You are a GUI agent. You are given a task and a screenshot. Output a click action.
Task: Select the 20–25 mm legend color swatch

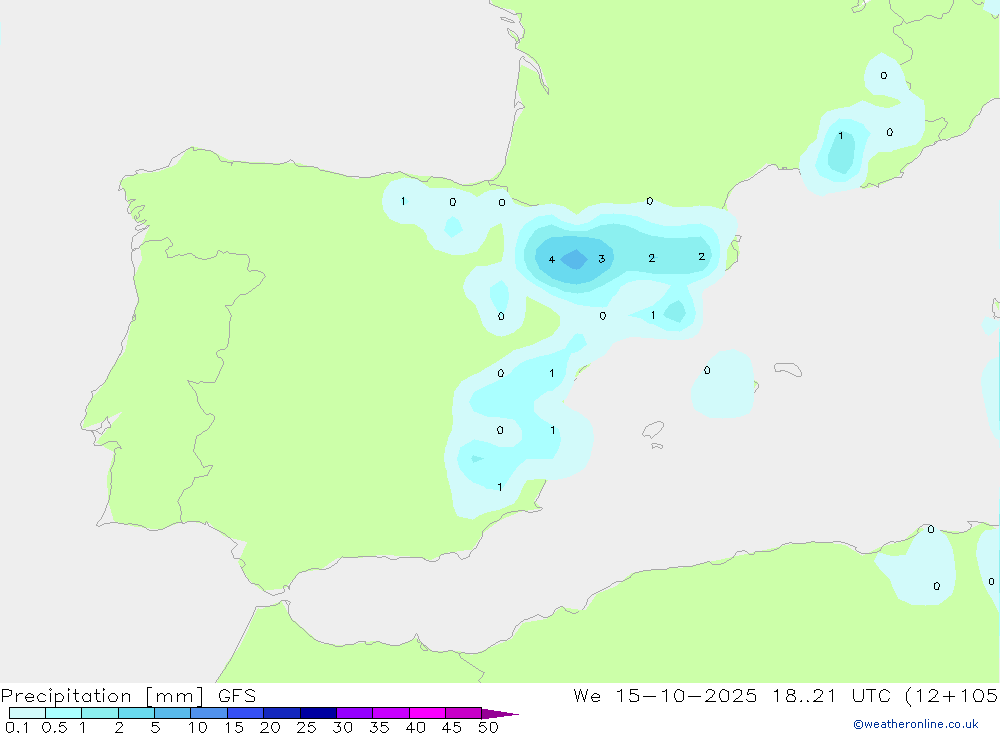tap(281, 713)
